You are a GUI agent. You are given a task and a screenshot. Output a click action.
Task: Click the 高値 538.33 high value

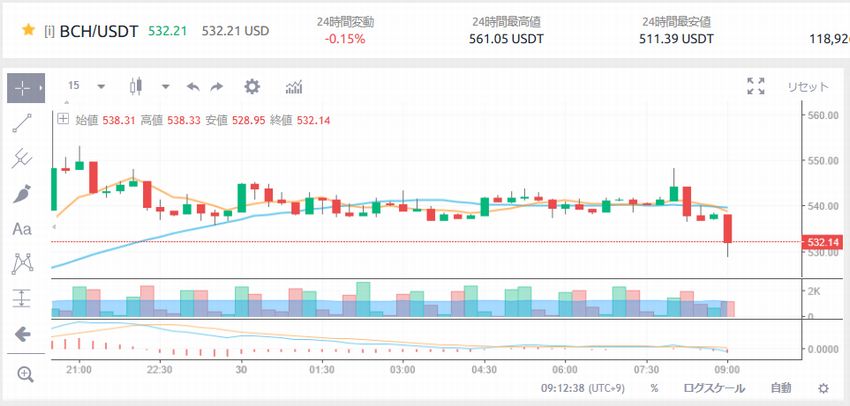[x=170, y=120]
